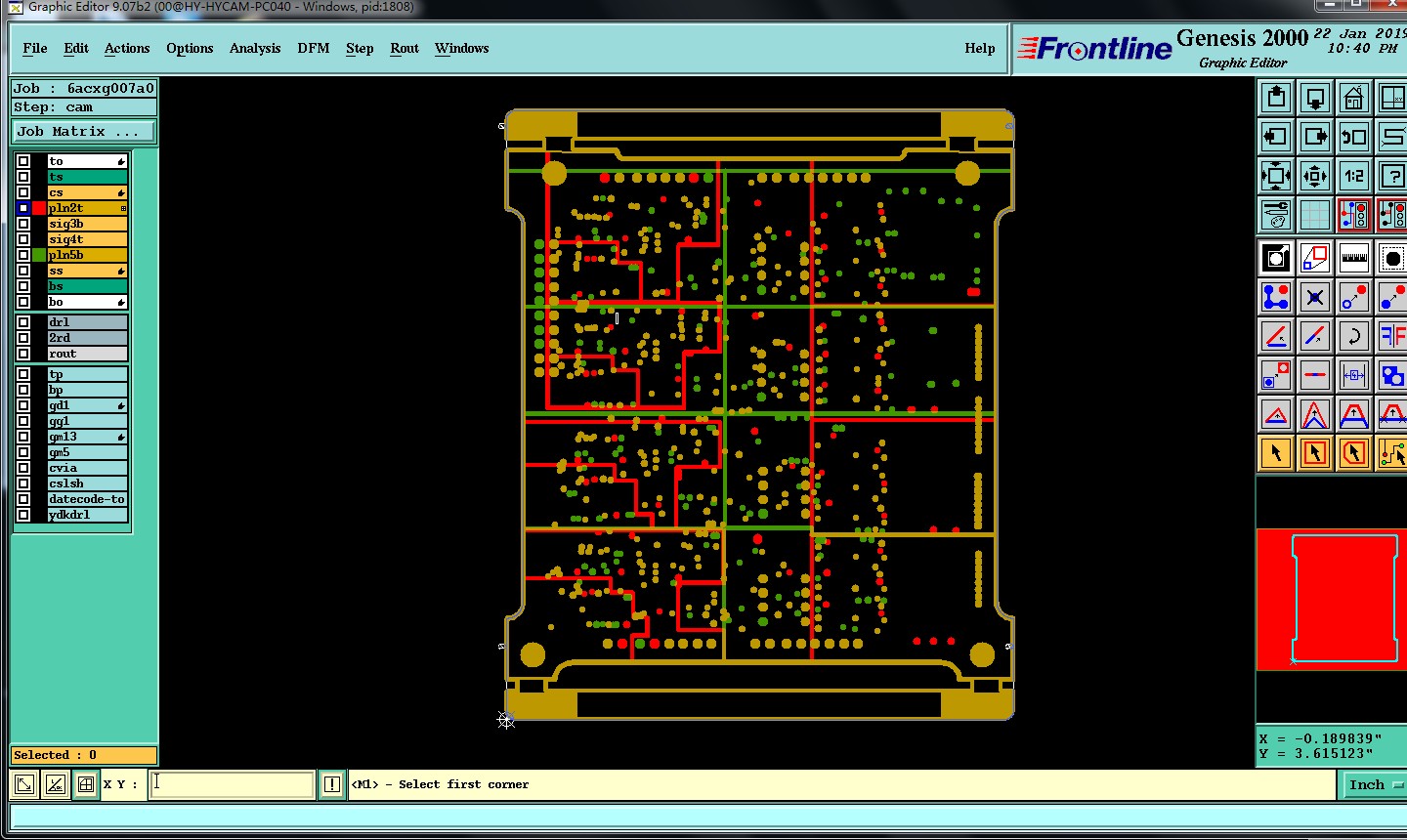Toggle the checkbox for layer 'cs'
This screenshot has width=1407, height=840.
tap(23, 192)
